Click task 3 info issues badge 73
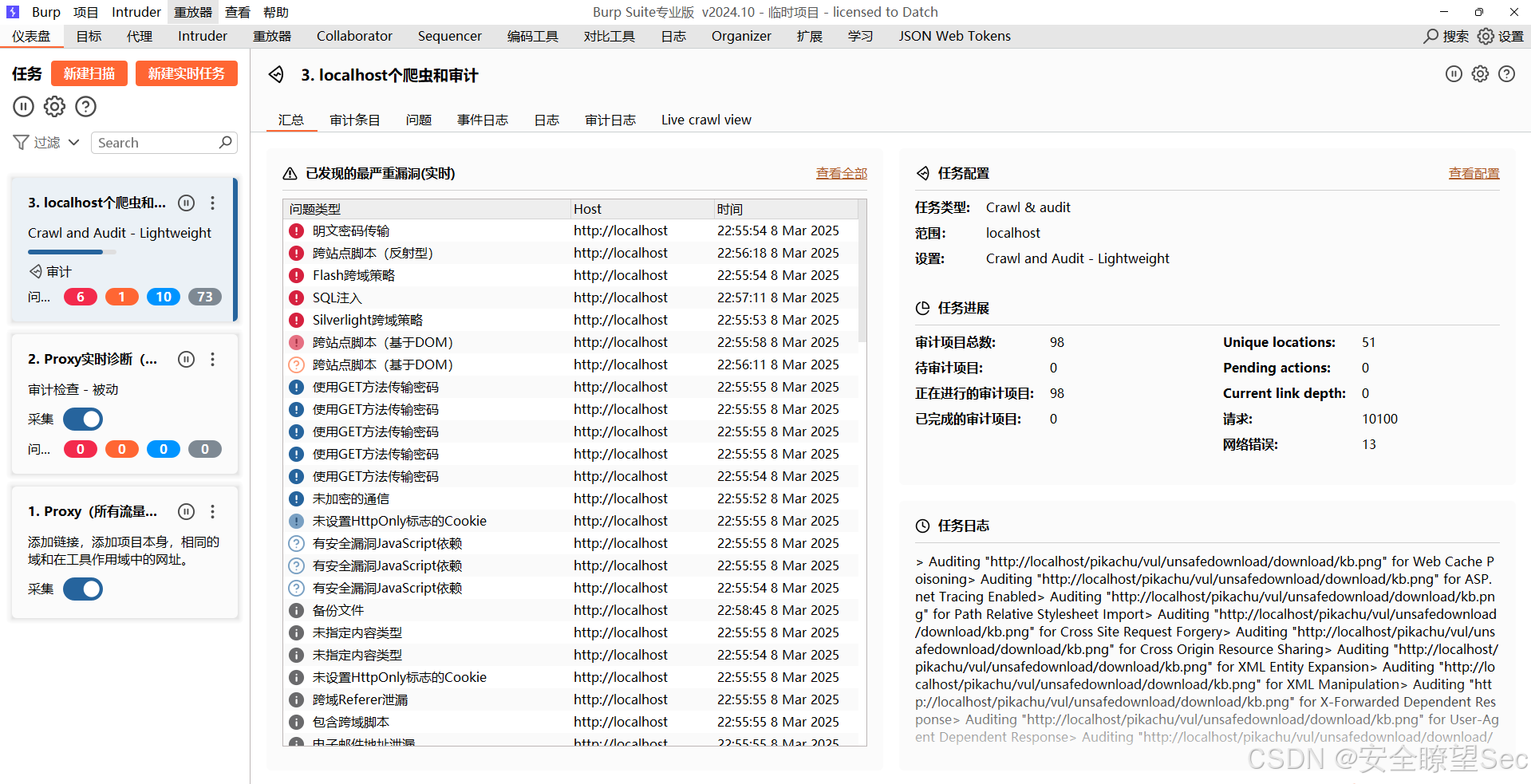1531x784 pixels. [x=205, y=297]
